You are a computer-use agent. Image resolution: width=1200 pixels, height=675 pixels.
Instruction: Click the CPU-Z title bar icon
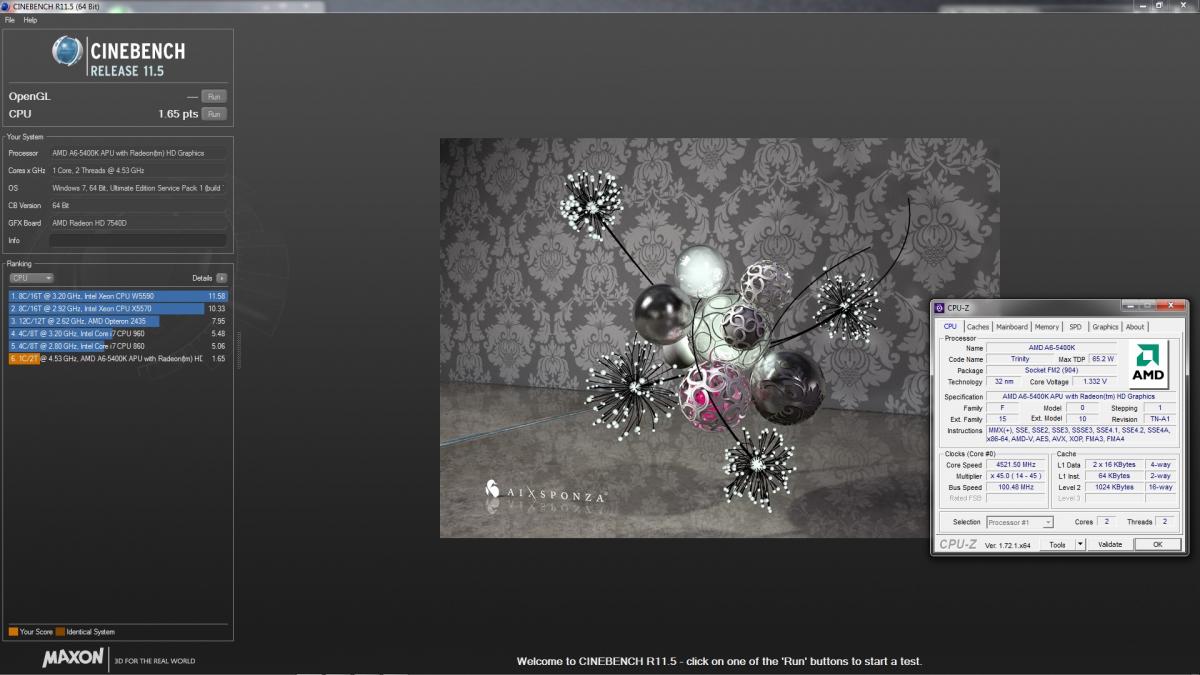pyautogui.click(x=939, y=308)
